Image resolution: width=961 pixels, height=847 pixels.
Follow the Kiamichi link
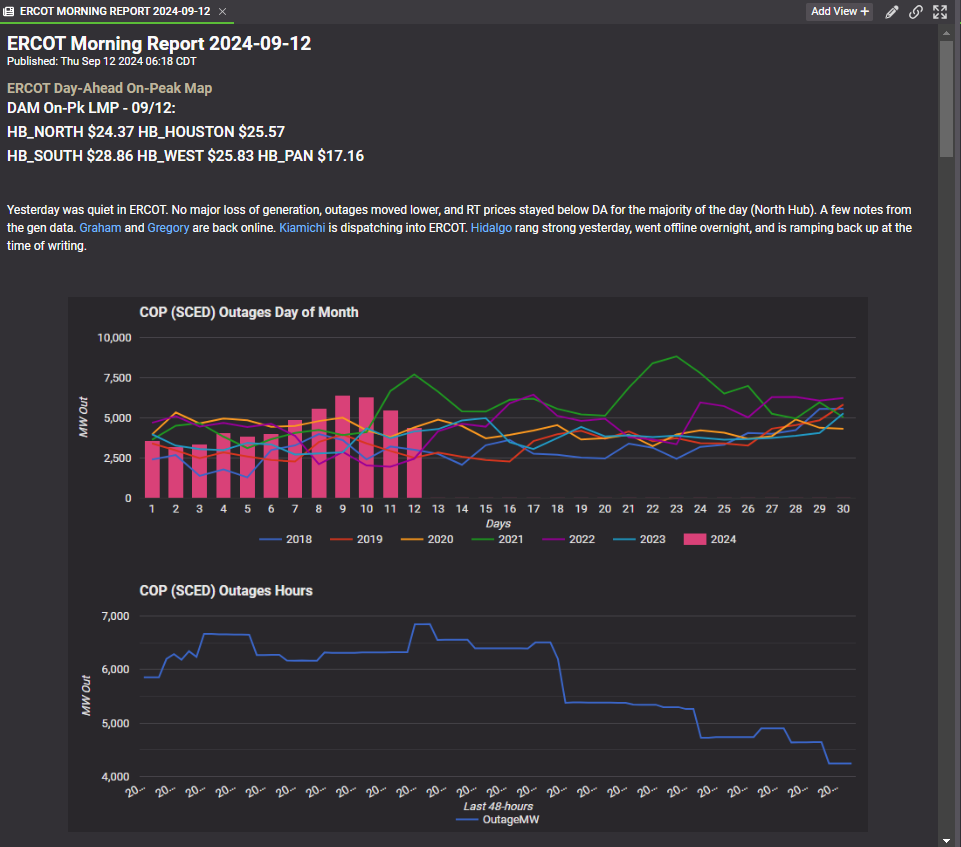tap(302, 228)
